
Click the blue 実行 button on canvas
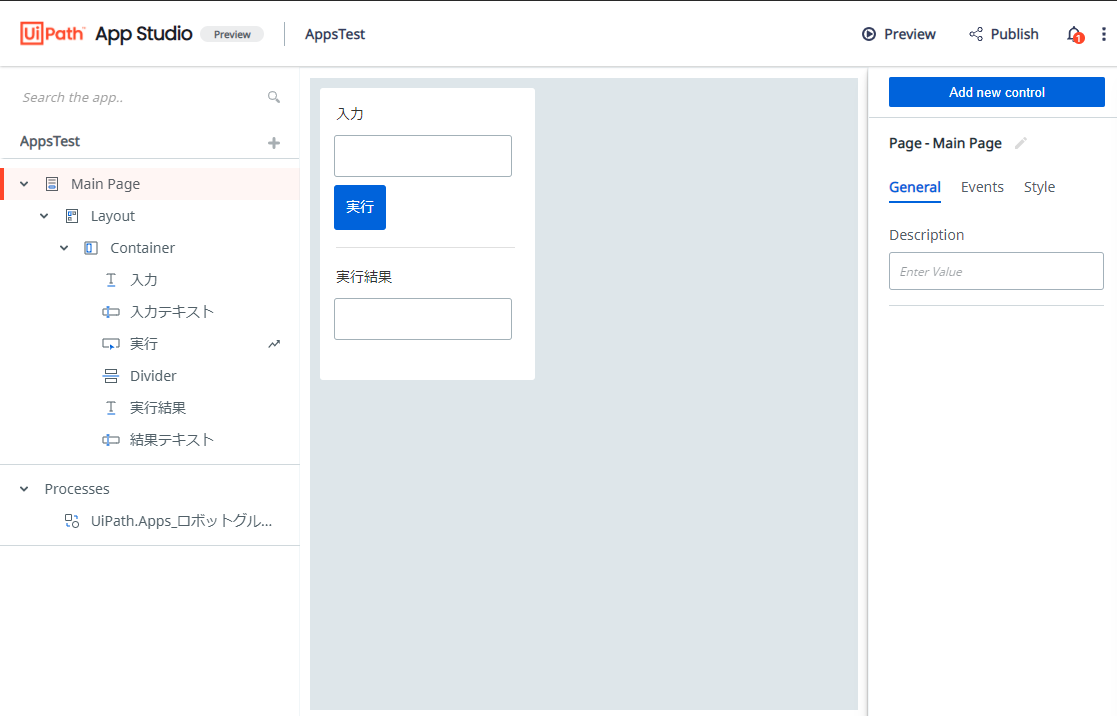[360, 207]
